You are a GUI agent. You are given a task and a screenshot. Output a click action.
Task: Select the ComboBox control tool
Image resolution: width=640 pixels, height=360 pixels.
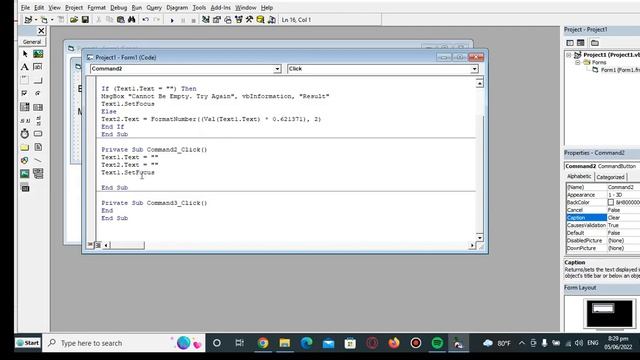coord(25,107)
